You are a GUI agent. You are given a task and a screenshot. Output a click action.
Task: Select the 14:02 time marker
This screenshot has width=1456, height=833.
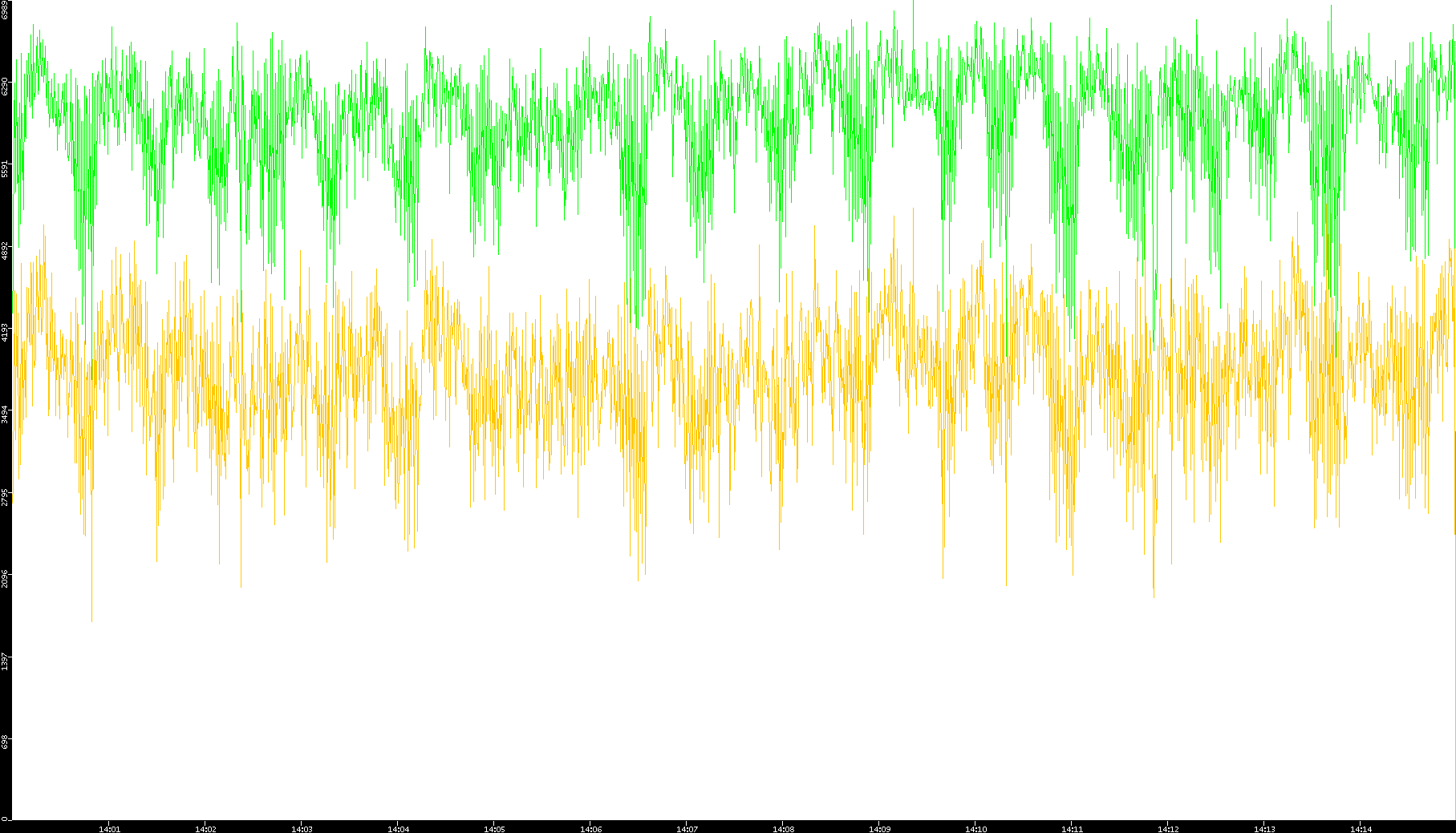click(x=205, y=829)
